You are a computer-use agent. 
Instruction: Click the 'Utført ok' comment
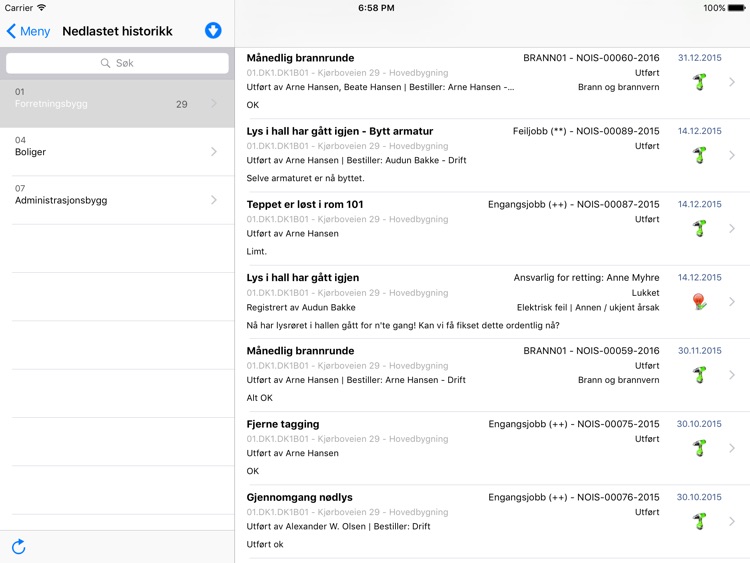pos(265,544)
